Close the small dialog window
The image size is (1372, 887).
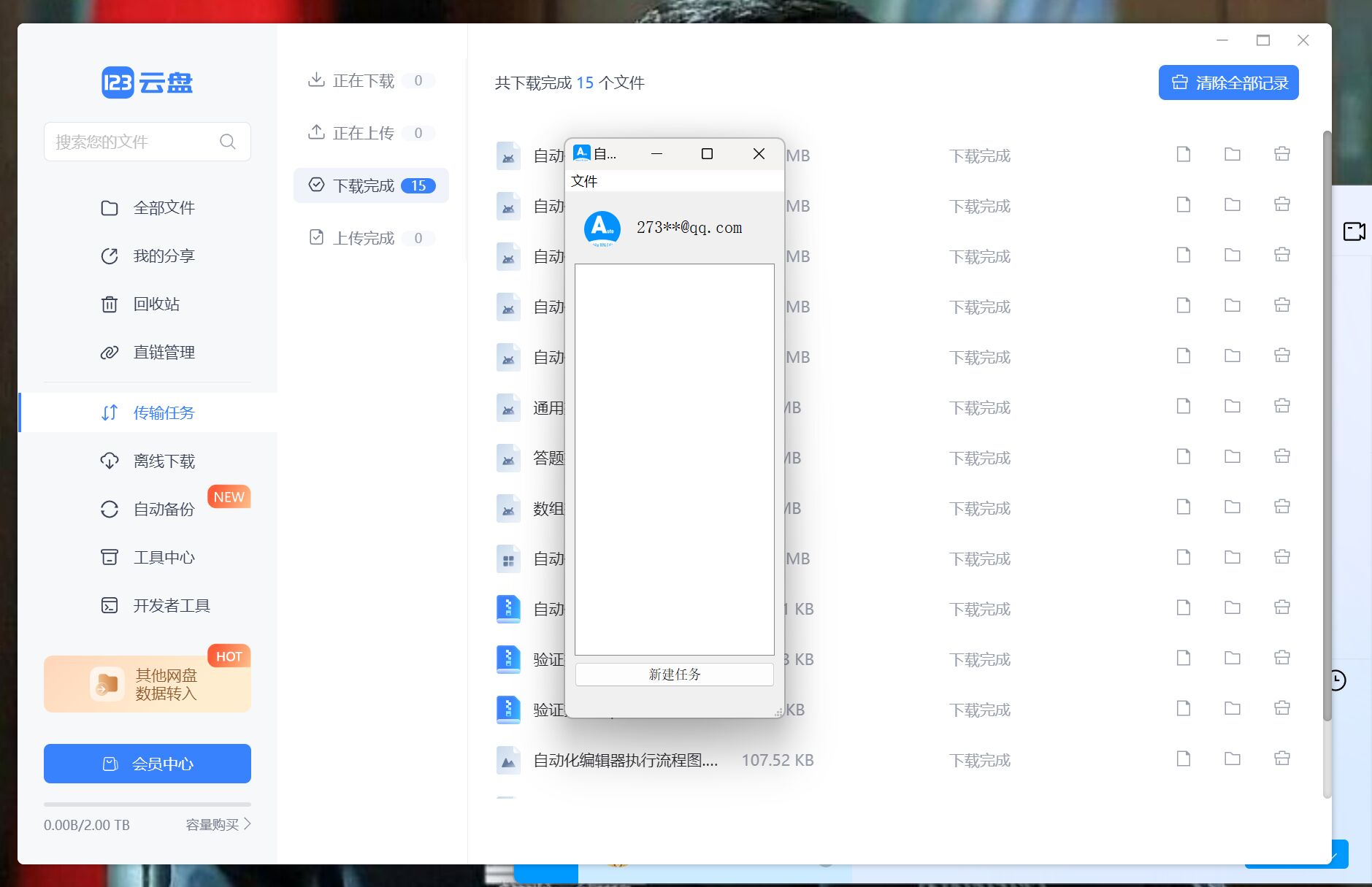point(759,153)
